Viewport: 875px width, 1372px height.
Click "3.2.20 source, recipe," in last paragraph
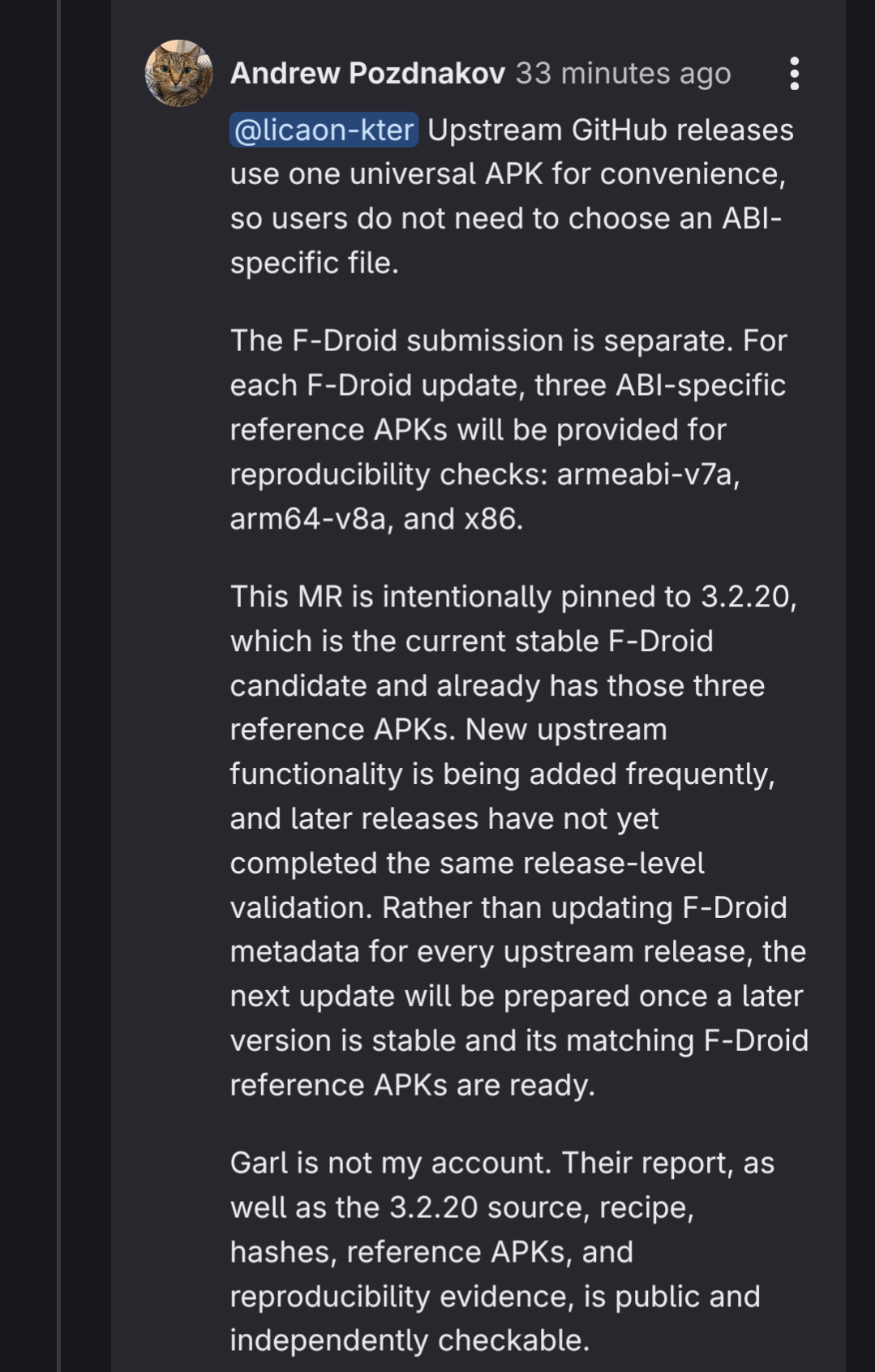click(542, 1207)
